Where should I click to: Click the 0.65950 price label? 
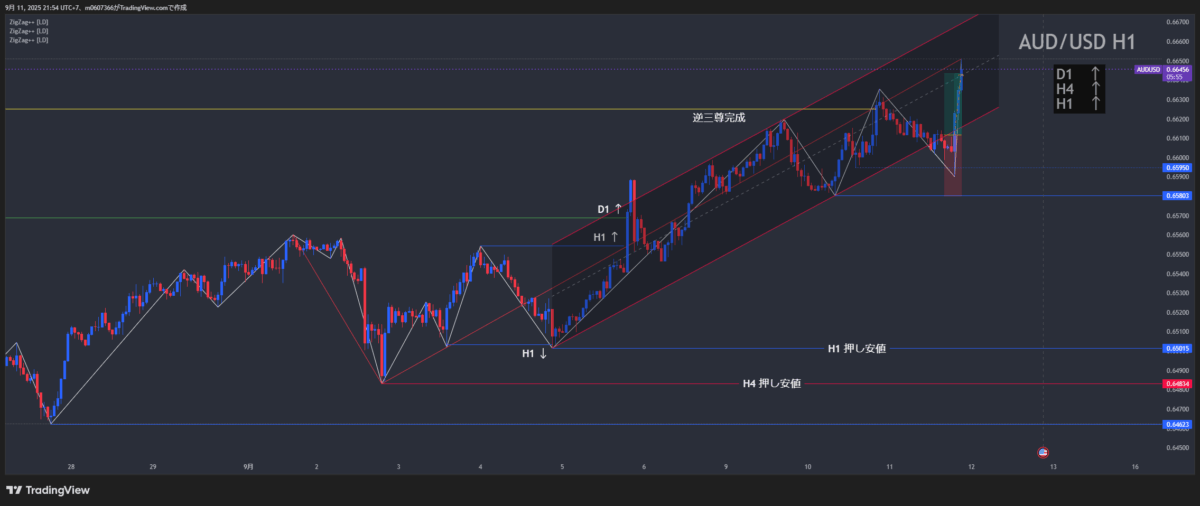click(1176, 168)
